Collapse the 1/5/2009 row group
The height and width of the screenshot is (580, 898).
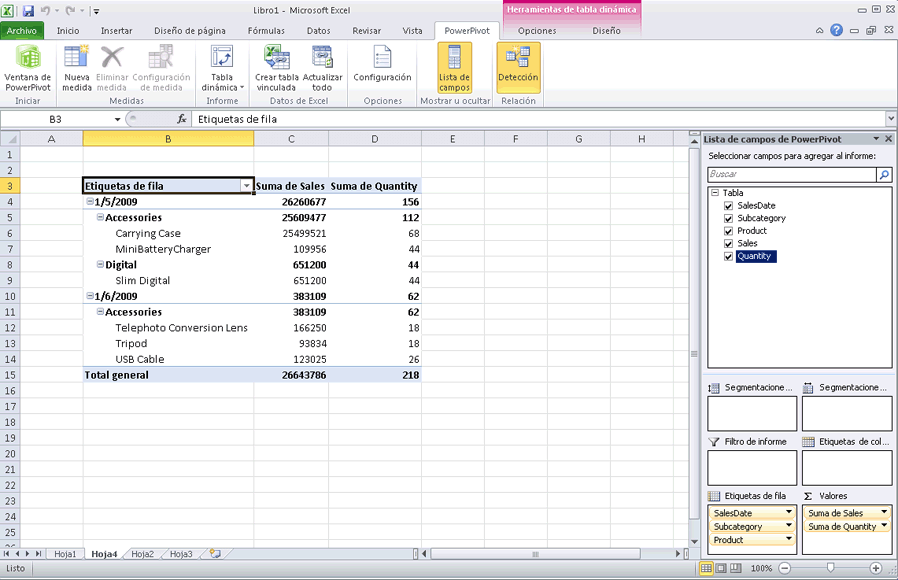click(x=88, y=201)
